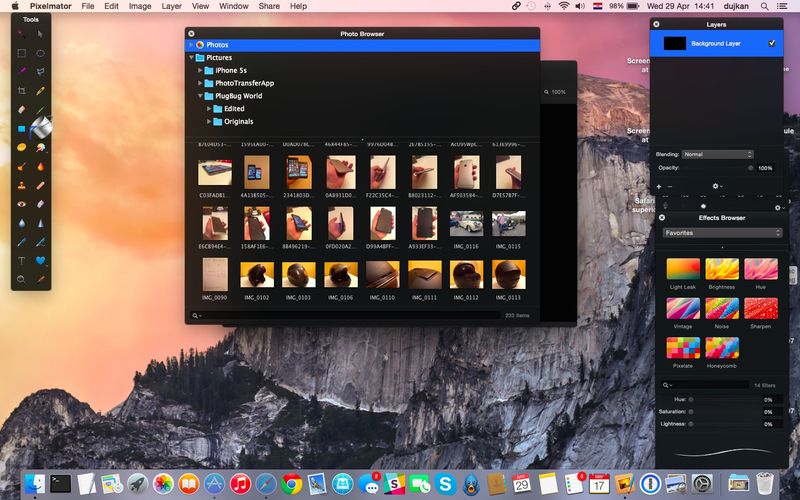Expand the Photos library row

(192, 45)
